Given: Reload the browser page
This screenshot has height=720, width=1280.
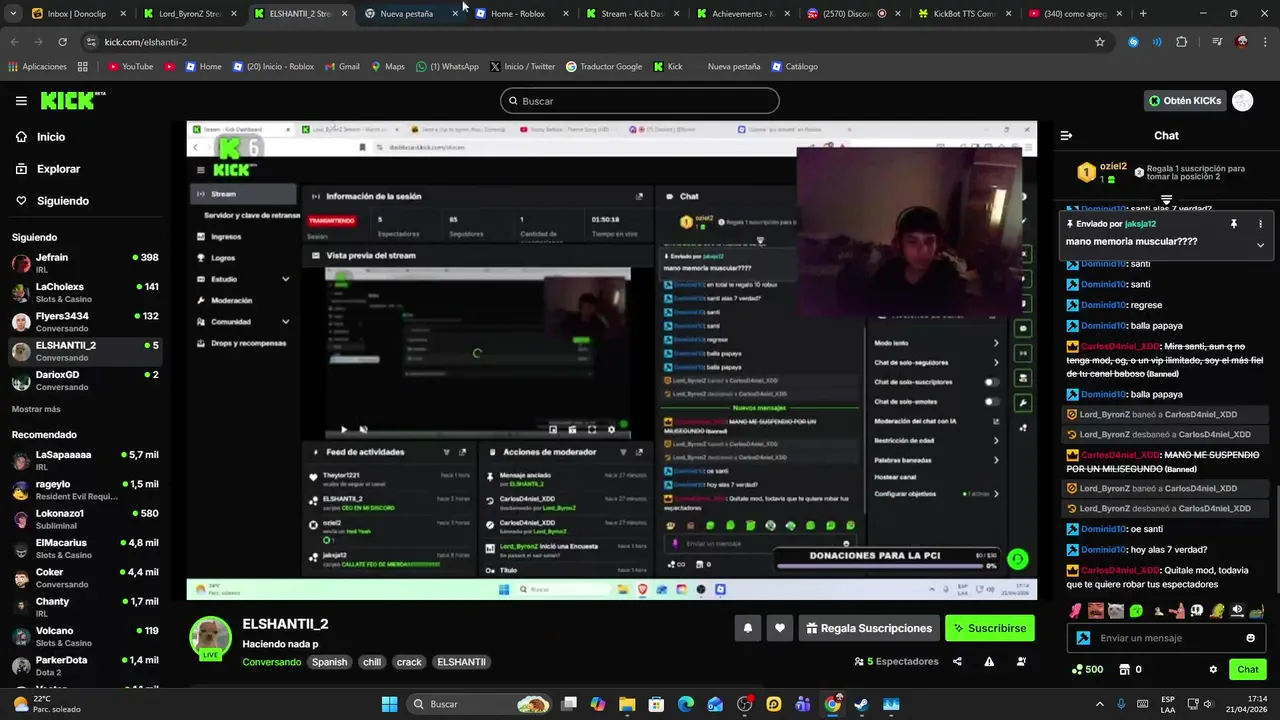Looking at the screenshot, I should pos(62,42).
